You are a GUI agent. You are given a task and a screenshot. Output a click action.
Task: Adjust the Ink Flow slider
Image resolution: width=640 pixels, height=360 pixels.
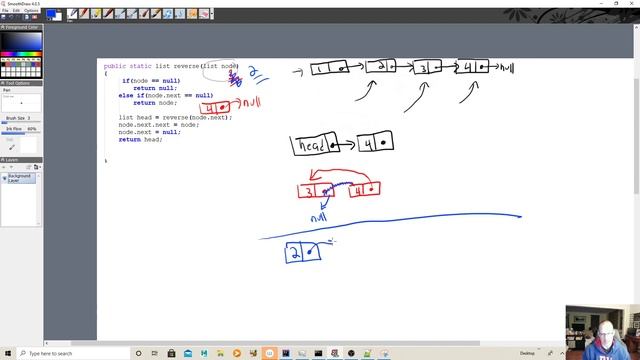coord(21,133)
